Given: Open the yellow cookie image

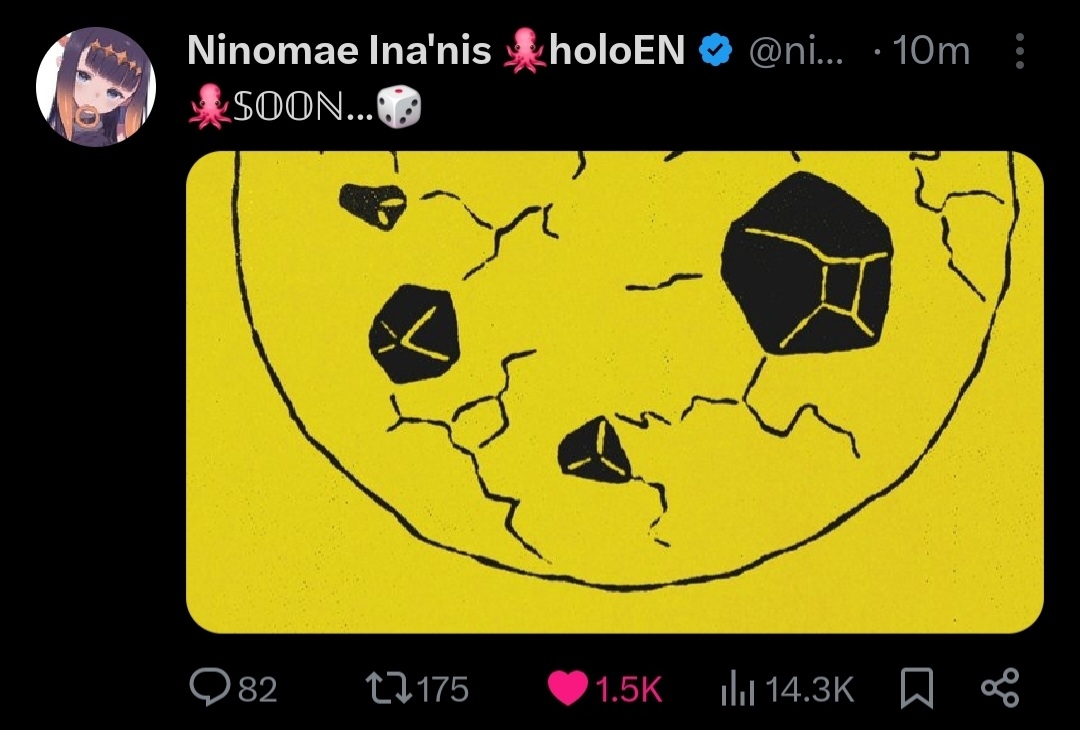Looking at the screenshot, I should coord(614,392).
